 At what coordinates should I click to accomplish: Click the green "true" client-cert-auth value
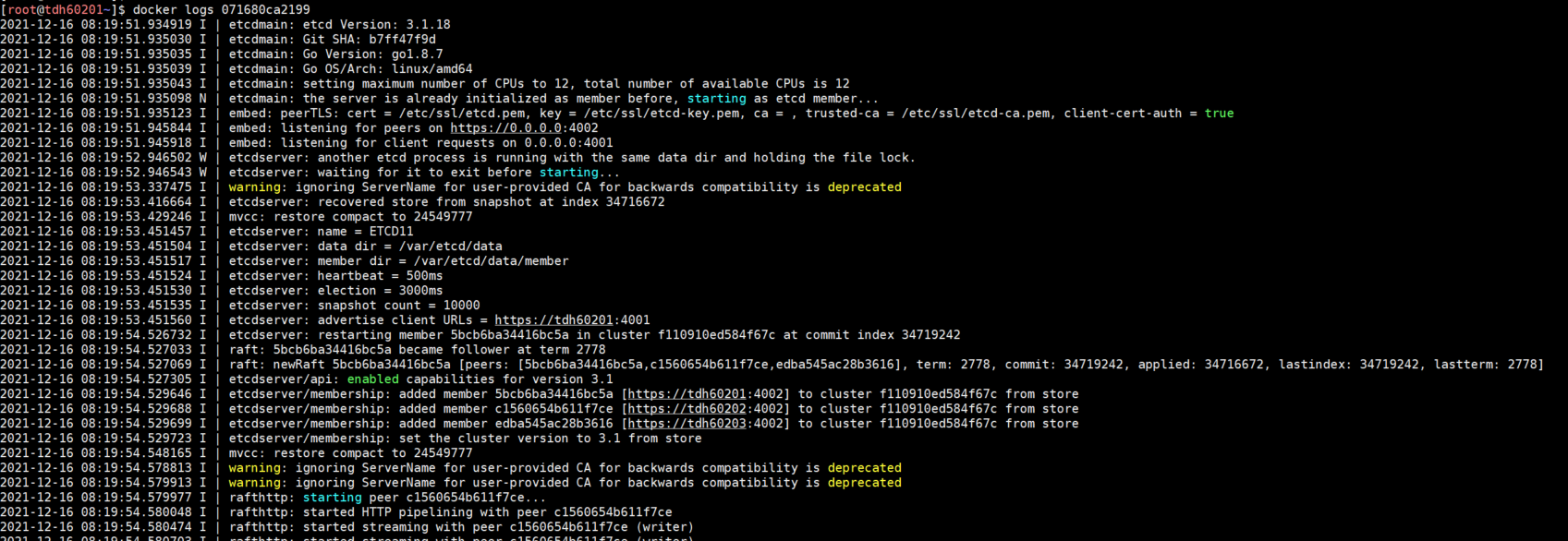coord(1219,114)
